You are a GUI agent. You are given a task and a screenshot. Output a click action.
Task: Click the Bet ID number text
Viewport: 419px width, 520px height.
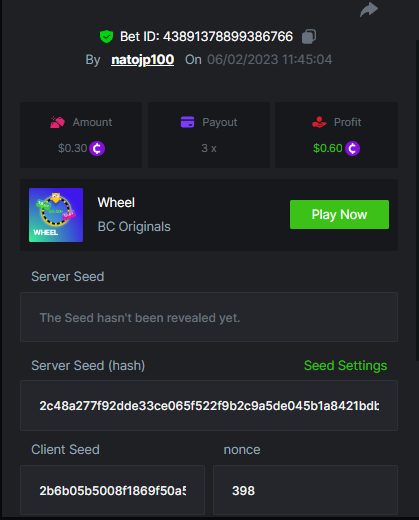(228, 36)
